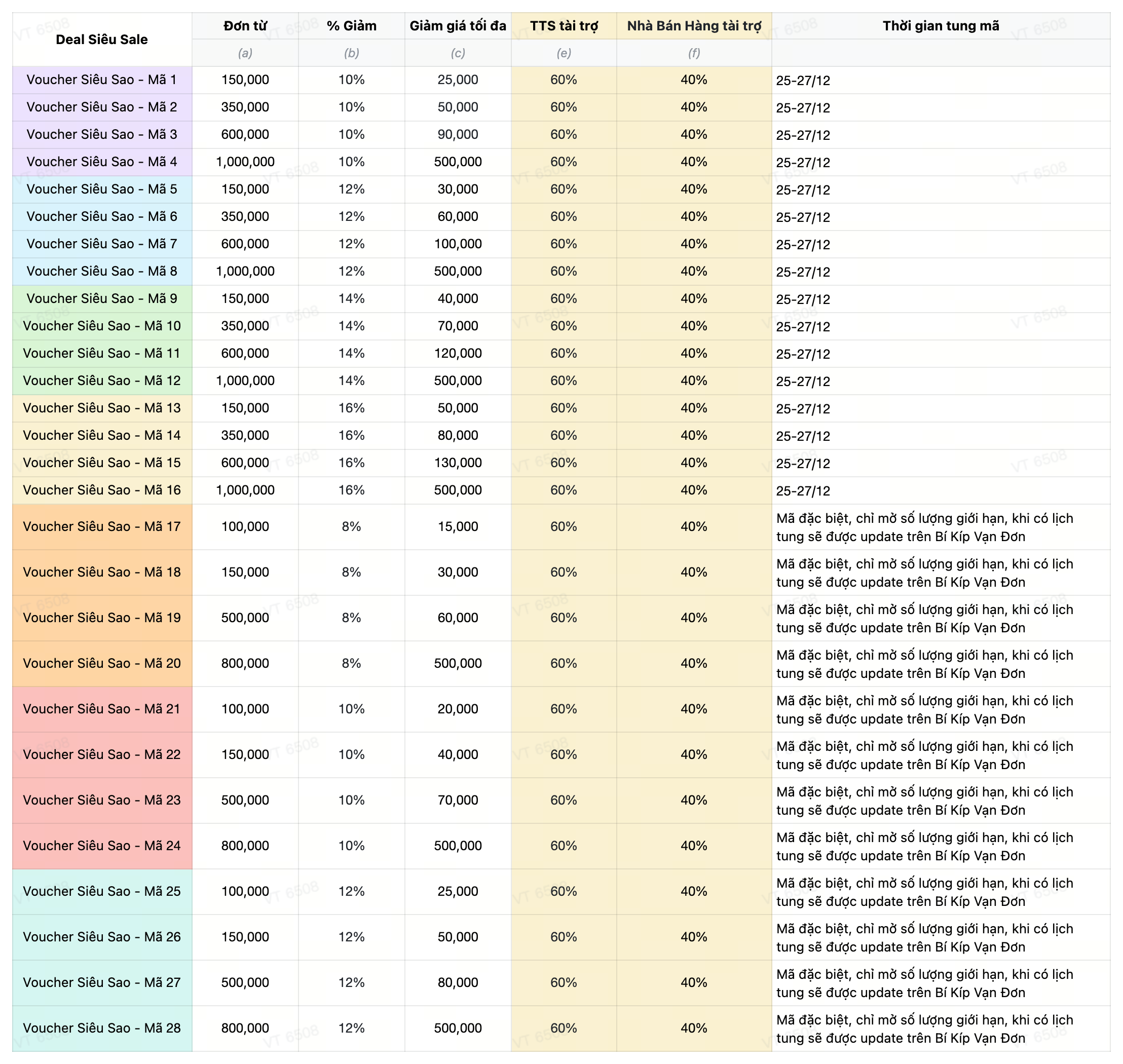Select the Đơn từ column header
Image resolution: width=1123 pixels, height=1064 pixels.
pos(245,25)
